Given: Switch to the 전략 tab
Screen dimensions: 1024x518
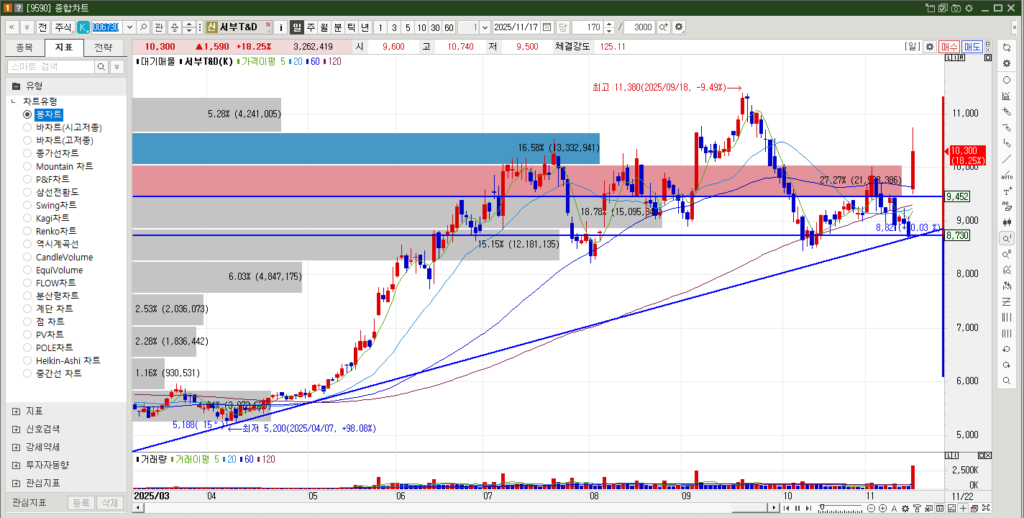Looking at the screenshot, I should tap(103, 47).
